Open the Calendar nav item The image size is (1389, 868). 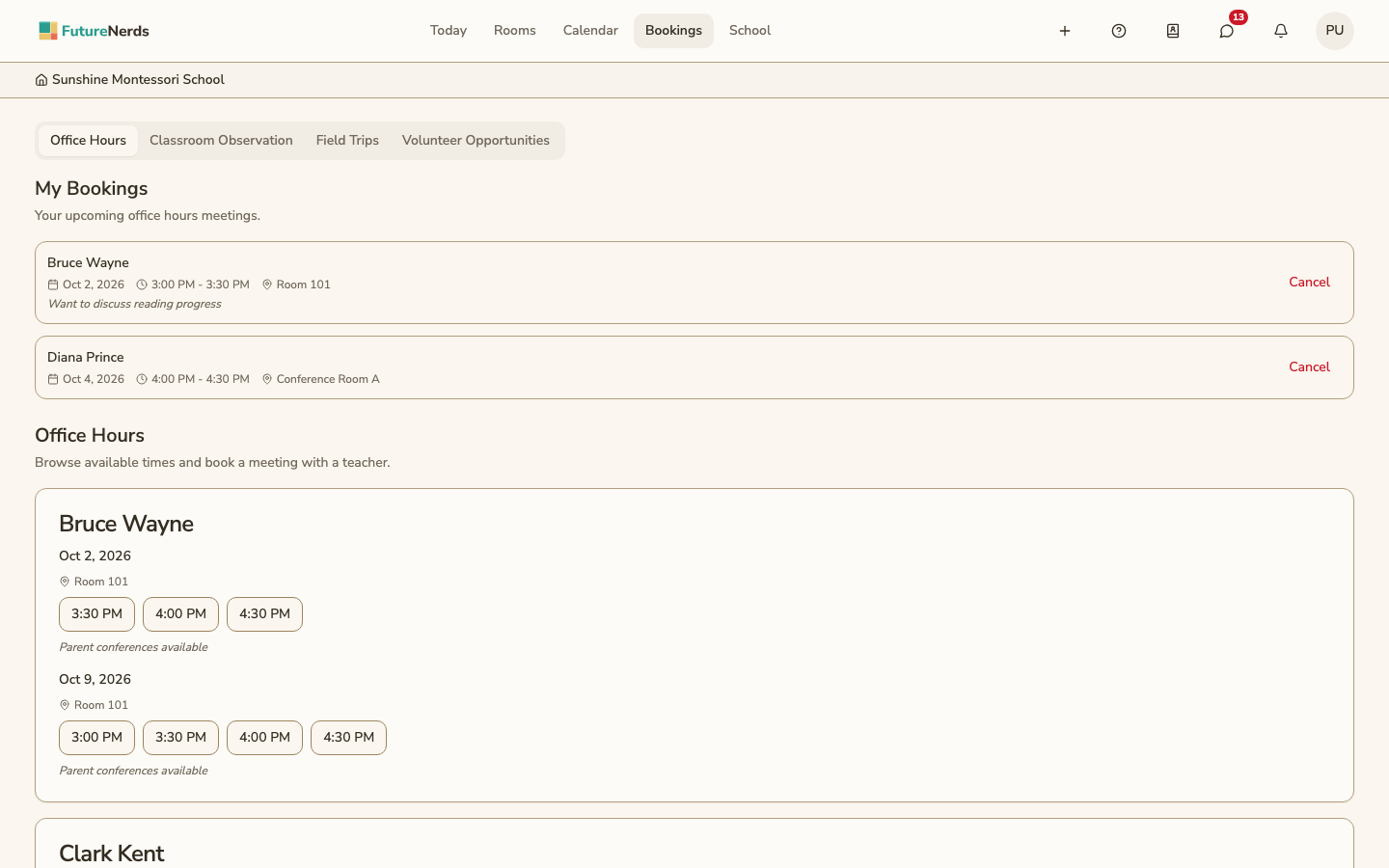(590, 31)
